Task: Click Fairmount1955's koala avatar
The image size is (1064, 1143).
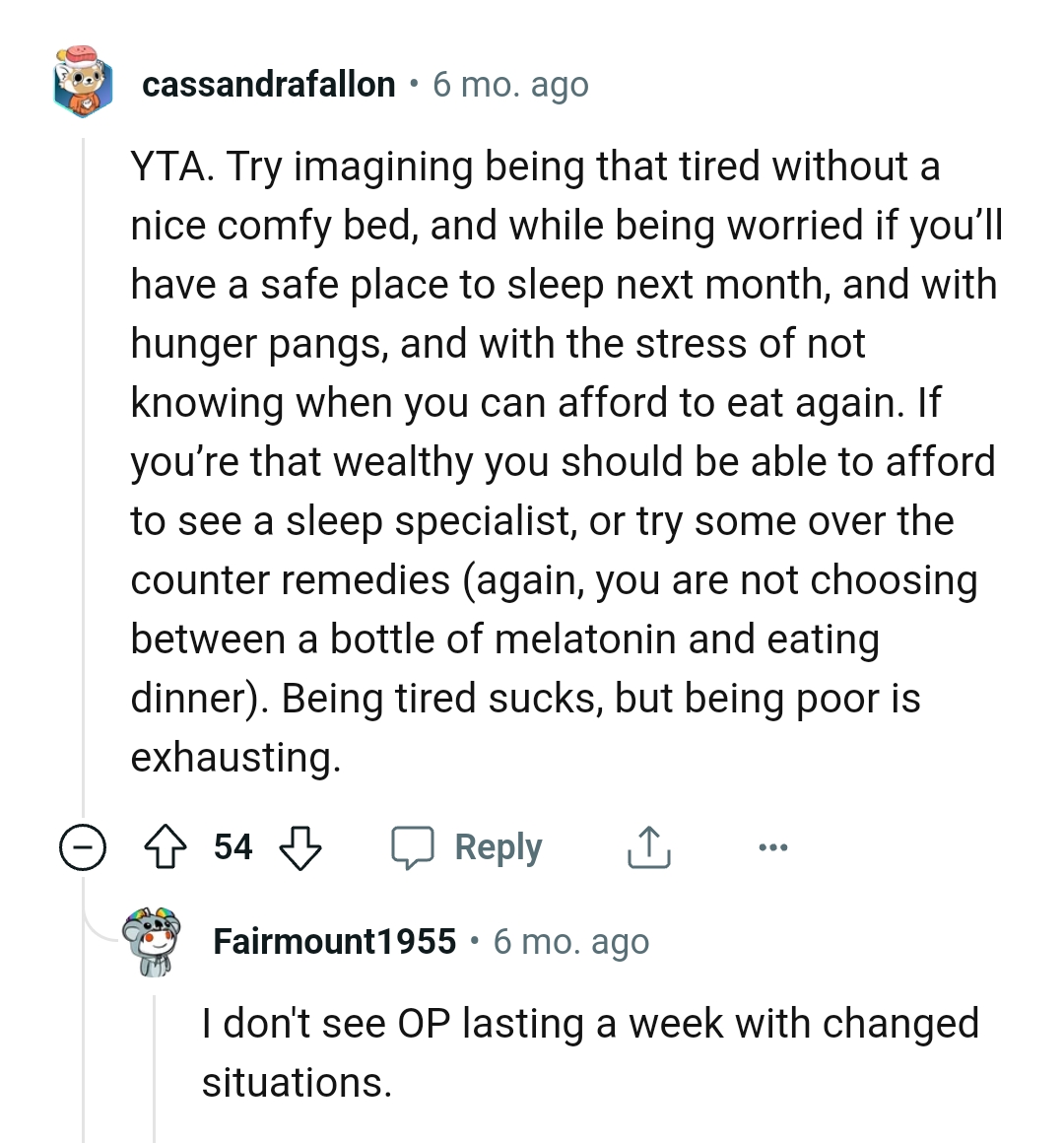Action: 150,940
